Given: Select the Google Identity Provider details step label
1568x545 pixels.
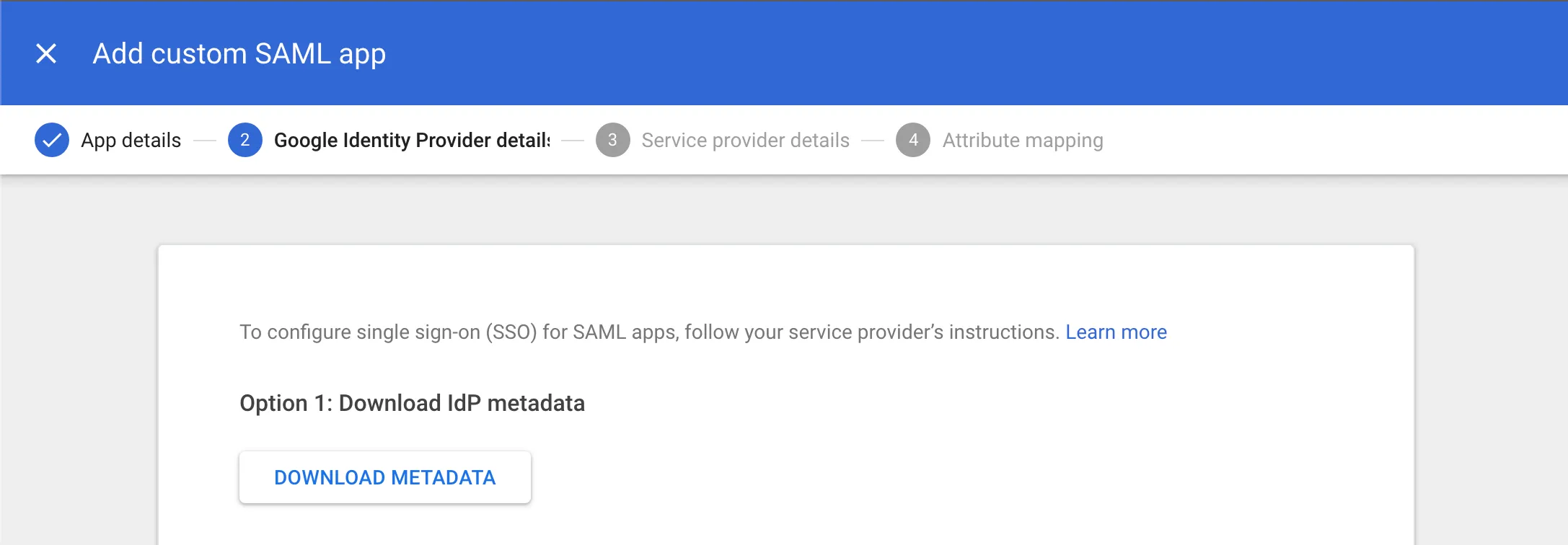Looking at the screenshot, I should click(411, 140).
